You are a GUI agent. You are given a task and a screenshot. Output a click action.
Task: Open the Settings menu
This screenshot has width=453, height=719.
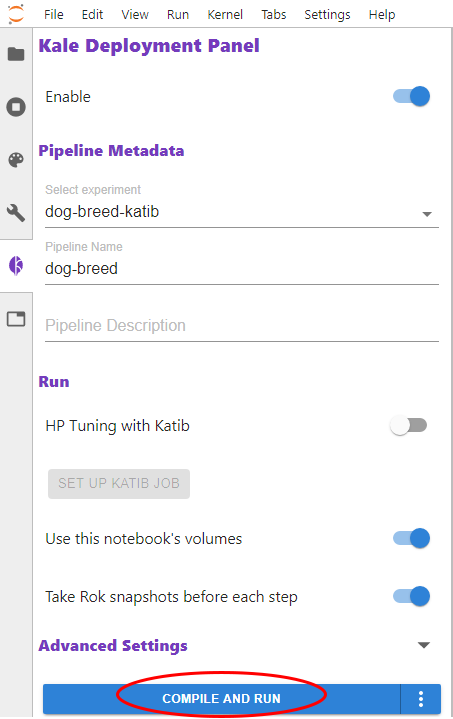(327, 14)
